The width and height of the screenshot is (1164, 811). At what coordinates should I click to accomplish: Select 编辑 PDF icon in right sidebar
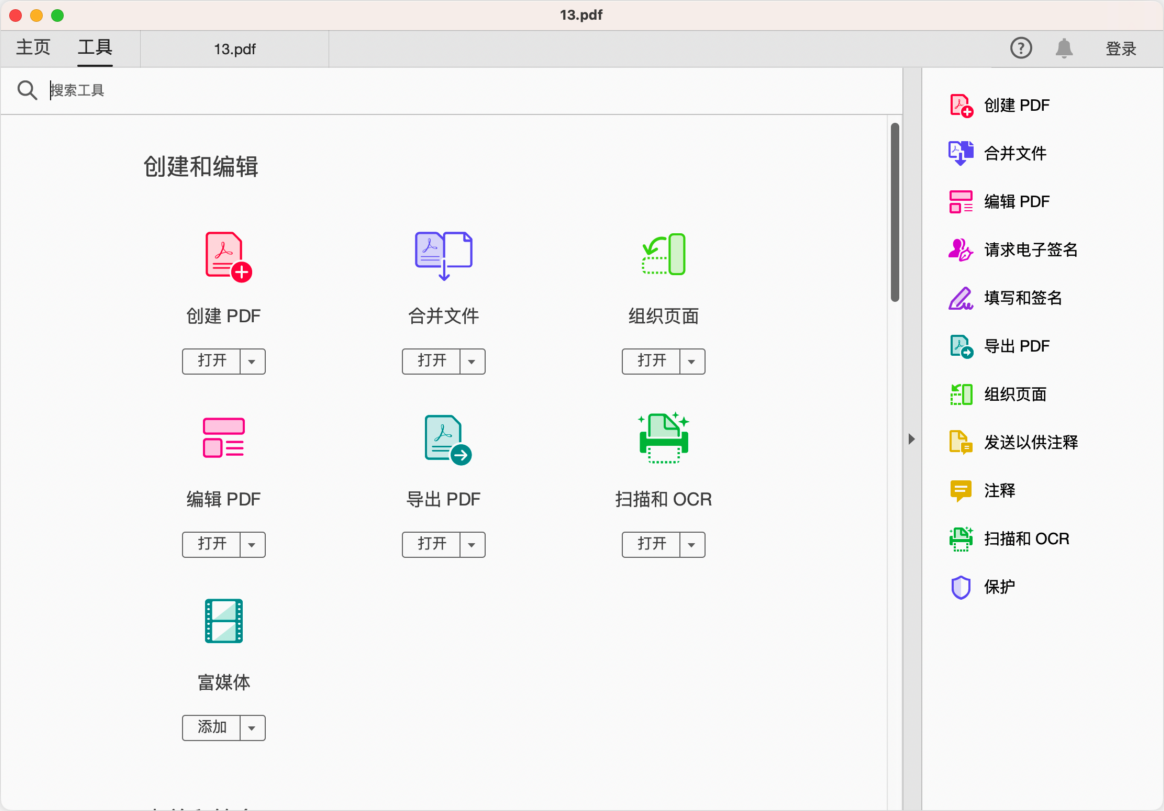(x=961, y=201)
